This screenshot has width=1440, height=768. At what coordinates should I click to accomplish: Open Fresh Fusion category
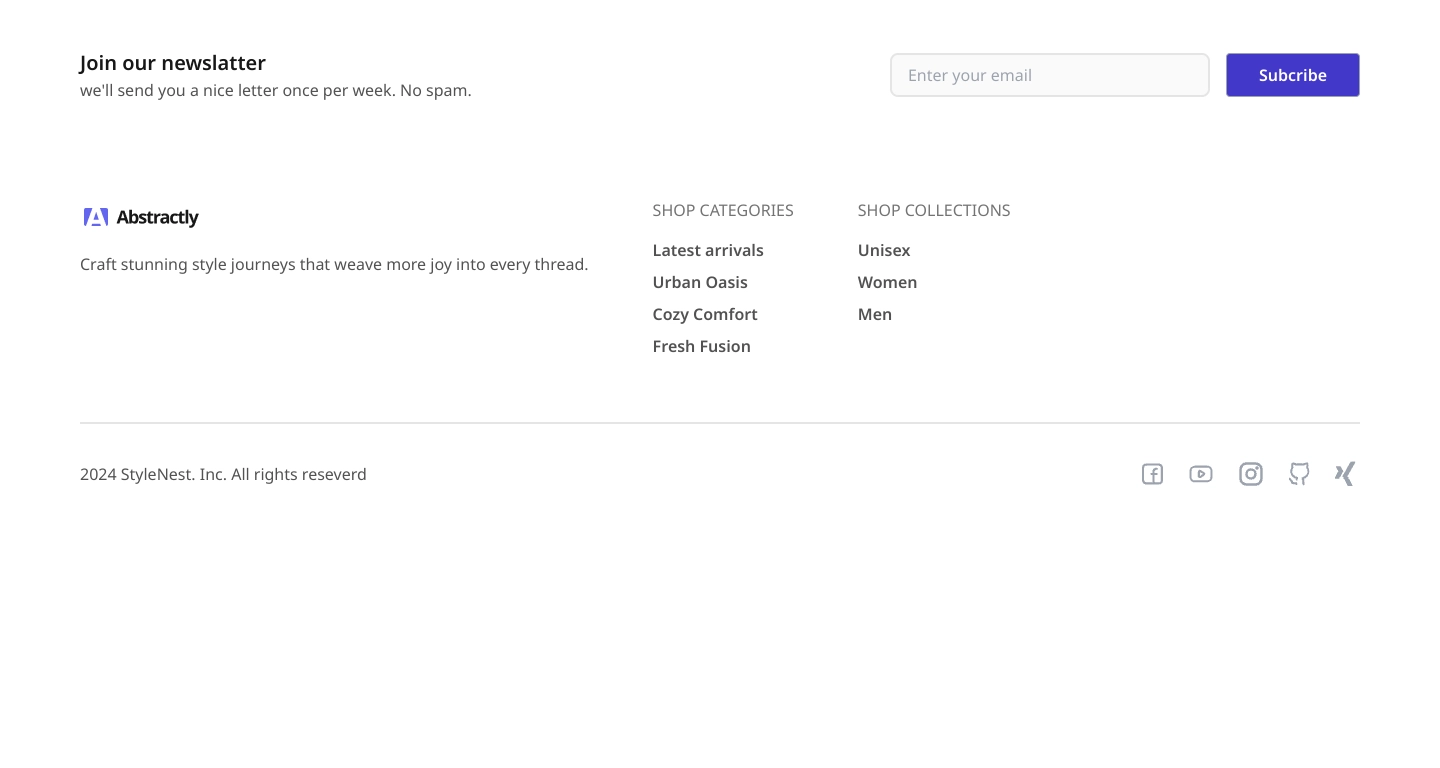(x=701, y=346)
